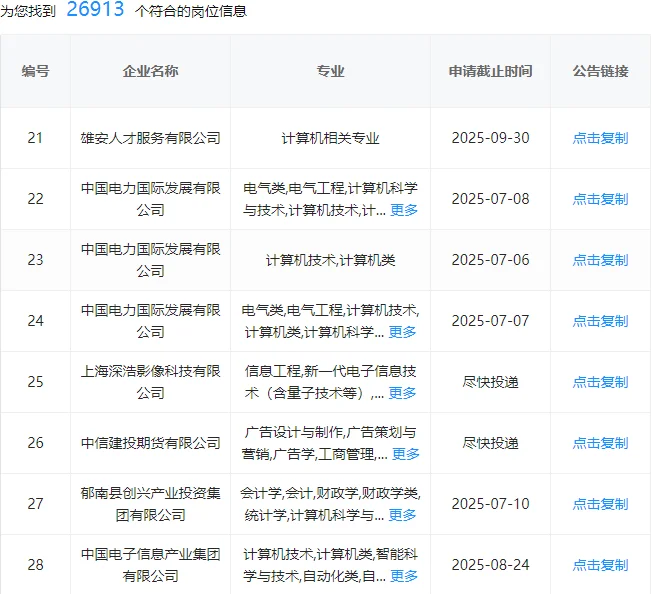Screen dimensions: 651x594
Task: Copy link for 中国电子信息产业集团有限公司
Action: tap(600, 565)
